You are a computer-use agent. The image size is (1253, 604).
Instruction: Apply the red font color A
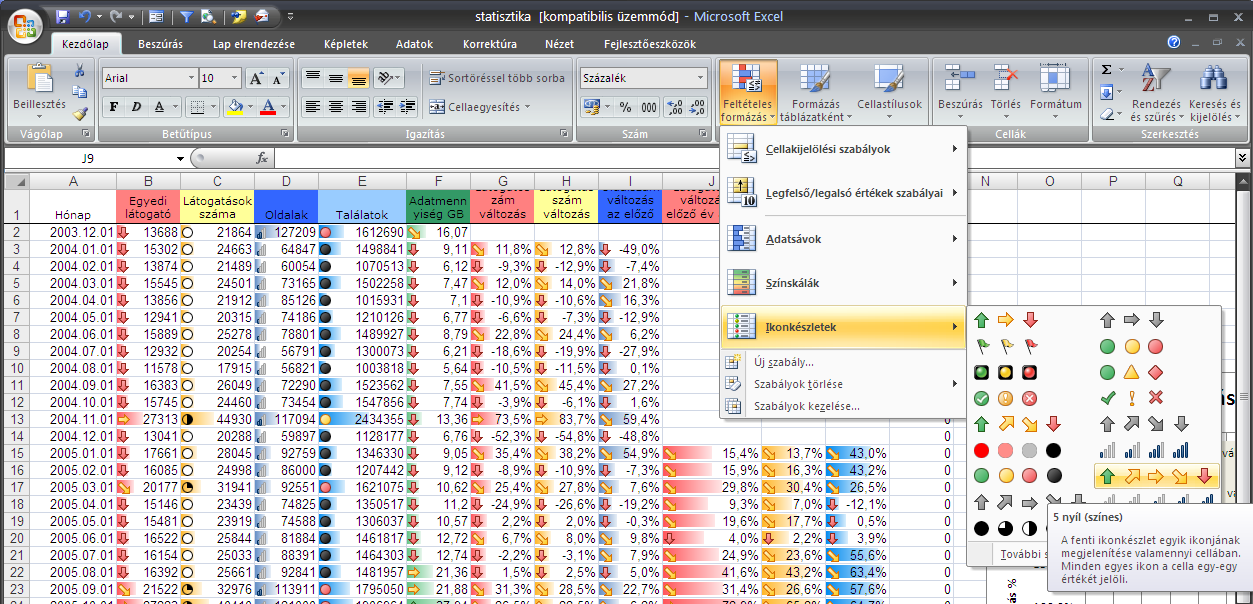pyautogui.click(x=269, y=107)
